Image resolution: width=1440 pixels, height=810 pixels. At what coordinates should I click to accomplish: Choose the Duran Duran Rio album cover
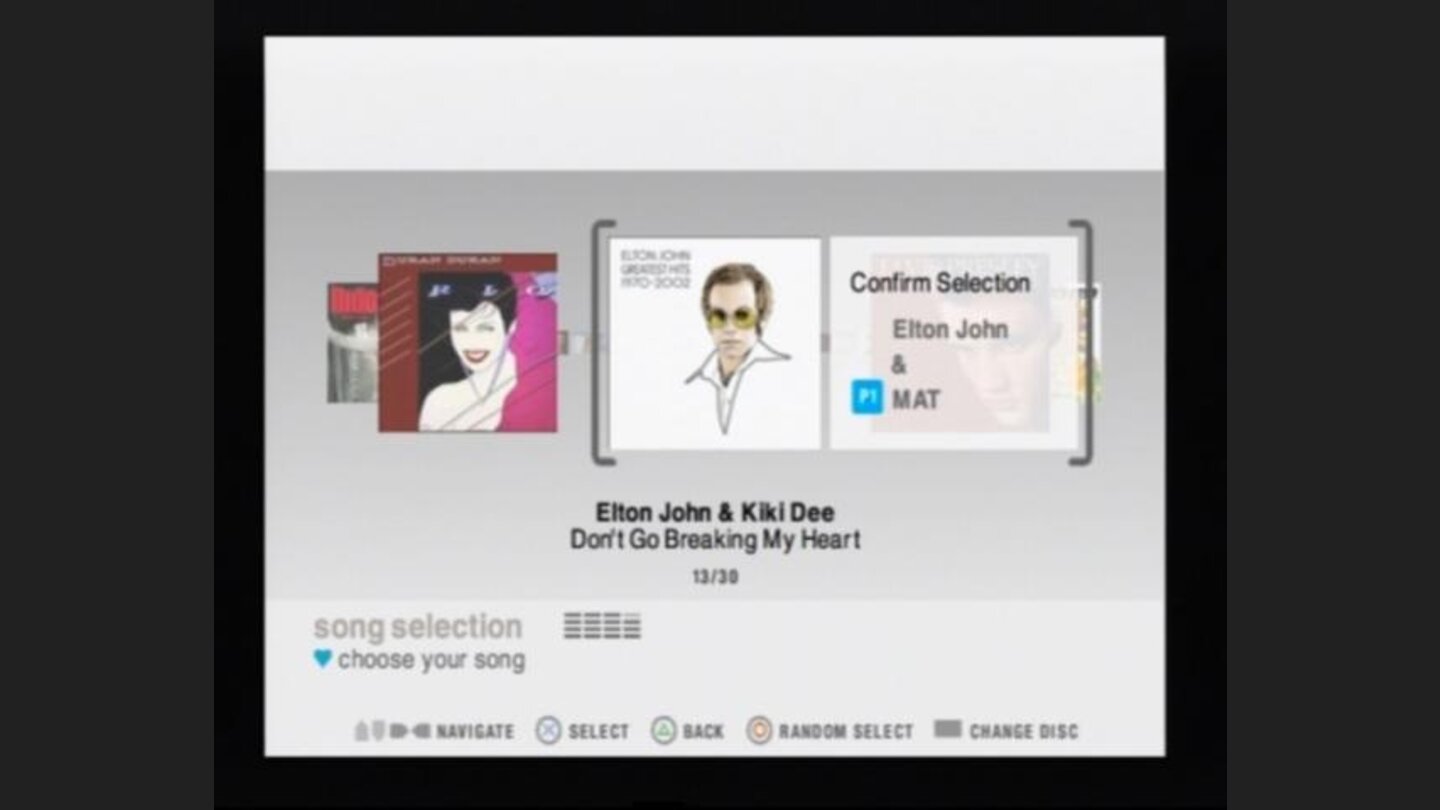(468, 342)
